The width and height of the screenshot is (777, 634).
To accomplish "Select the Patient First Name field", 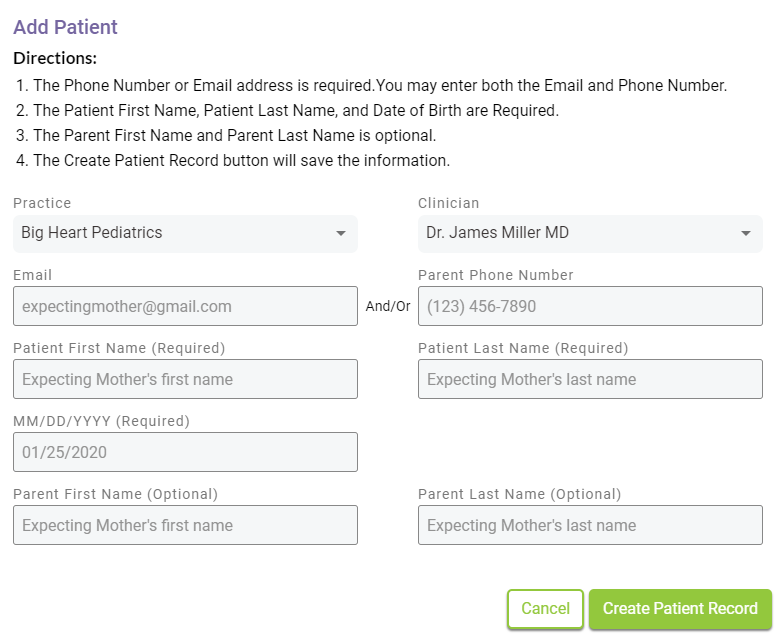I will pyautogui.click(x=185, y=380).
